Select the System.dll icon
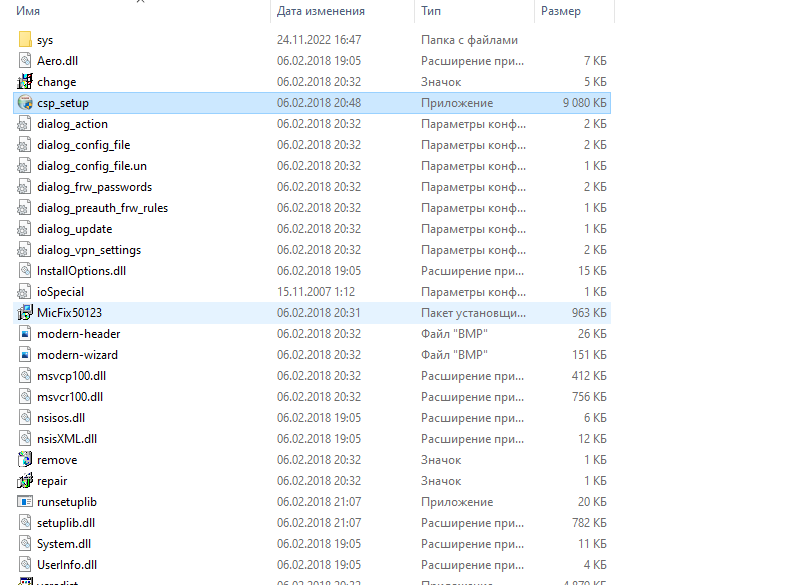Image resolution: width=802 pixels, height=585 pixels. [x=25, y=543]
